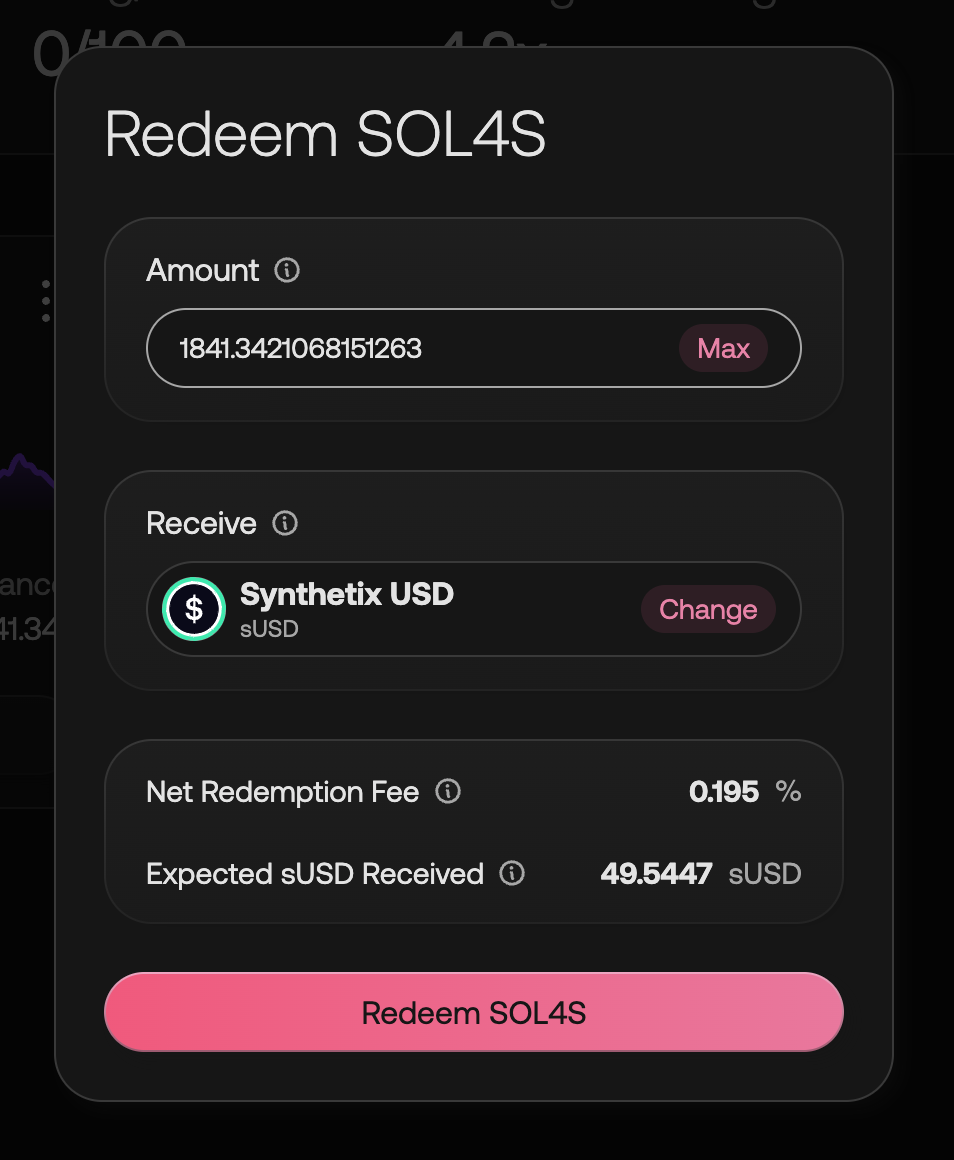Image resolution: width=954 pixels, height=1160 pixels.
Task: Click the Synthetix USD token name
Action: point(347,595)
